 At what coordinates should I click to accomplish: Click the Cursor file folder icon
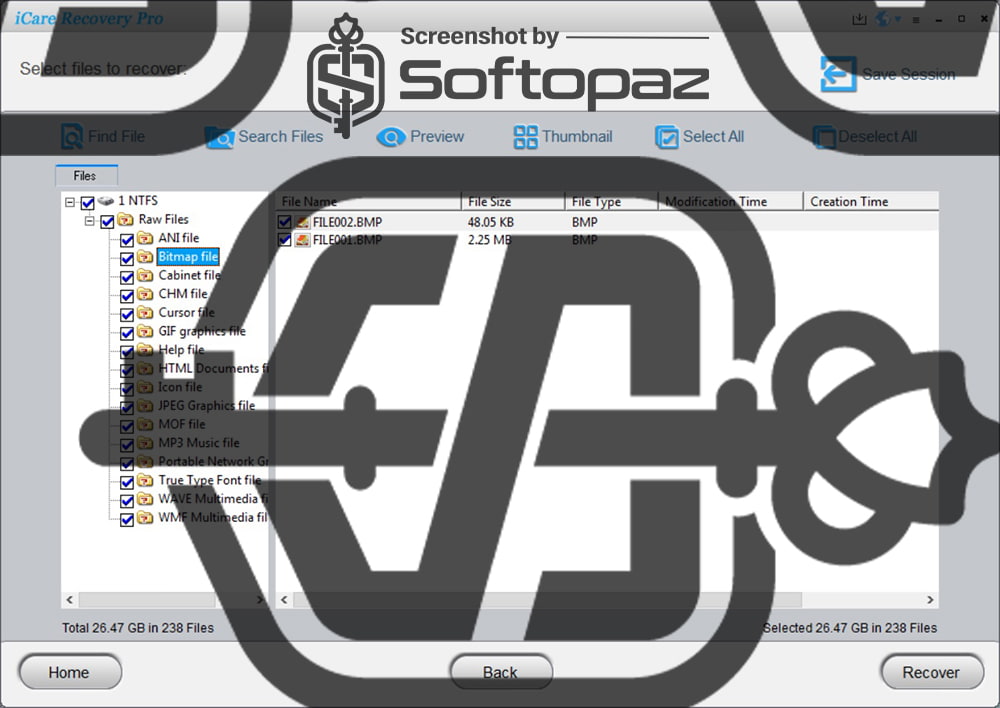145,313
